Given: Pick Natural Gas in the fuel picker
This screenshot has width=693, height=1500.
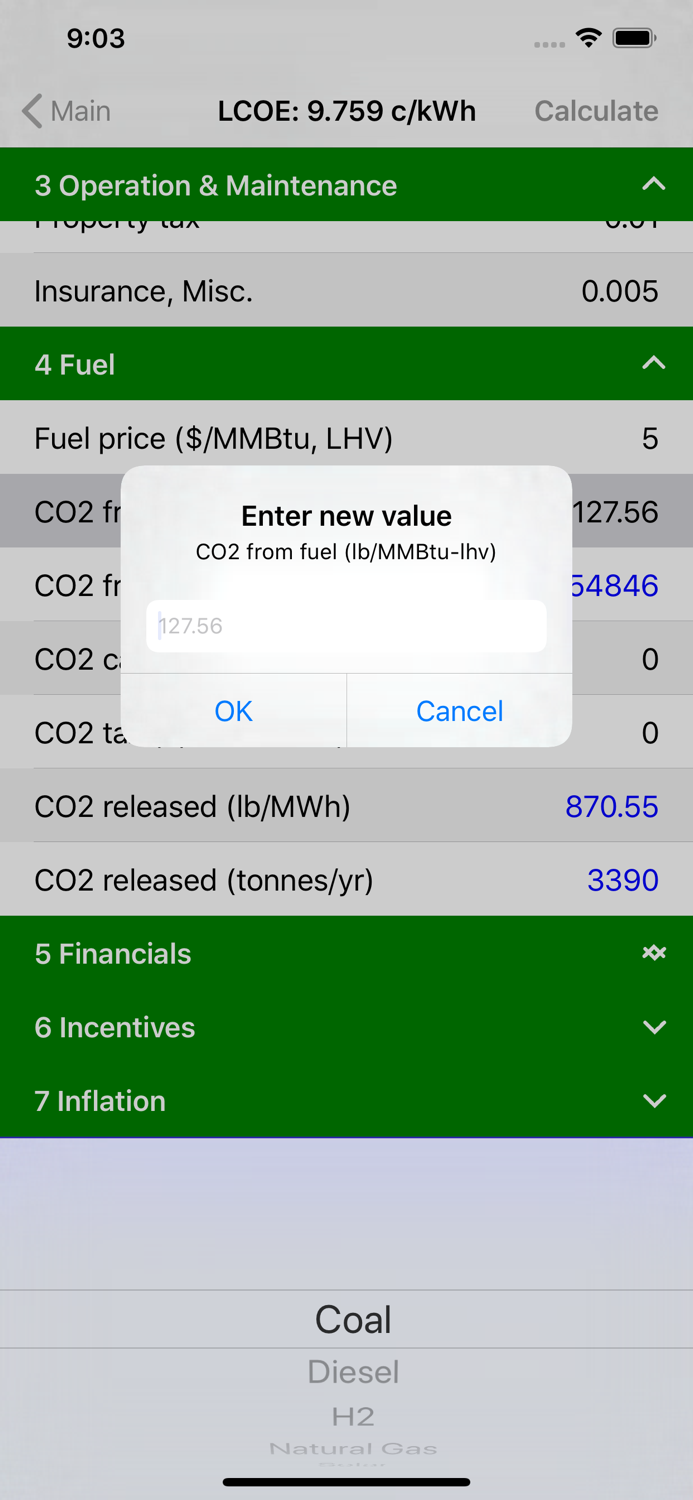Looking at the screenshot, I should (x=353, y=1448).
